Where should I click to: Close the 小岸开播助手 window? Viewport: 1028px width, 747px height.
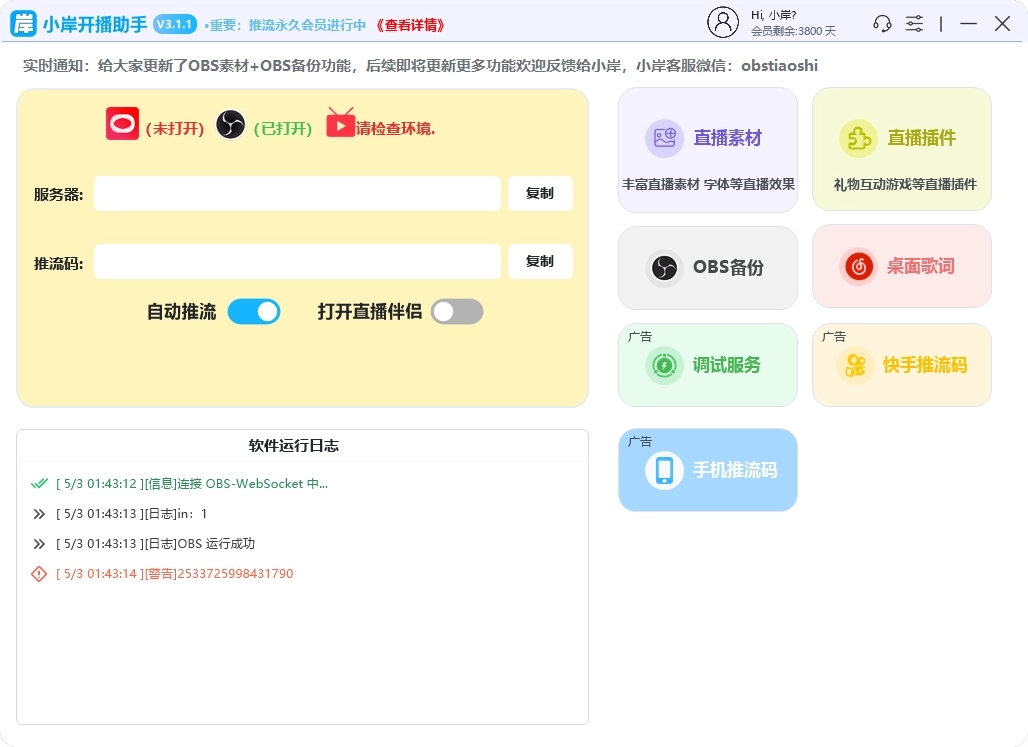1002,24
